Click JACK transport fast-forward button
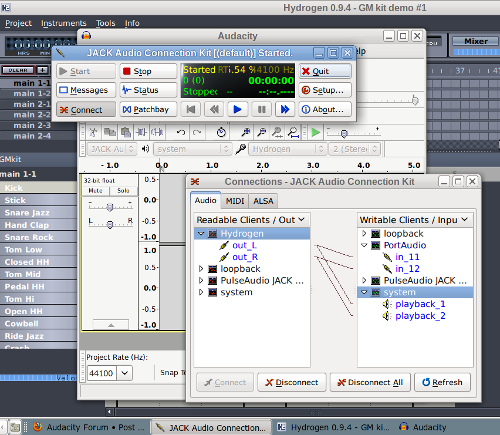This screenshot has width=500, height=435. 285,109
